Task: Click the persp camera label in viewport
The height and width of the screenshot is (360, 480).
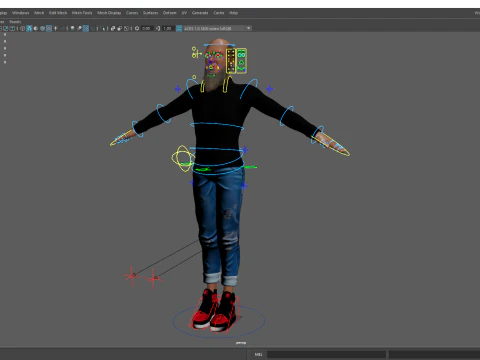Action: pos(241,343)
